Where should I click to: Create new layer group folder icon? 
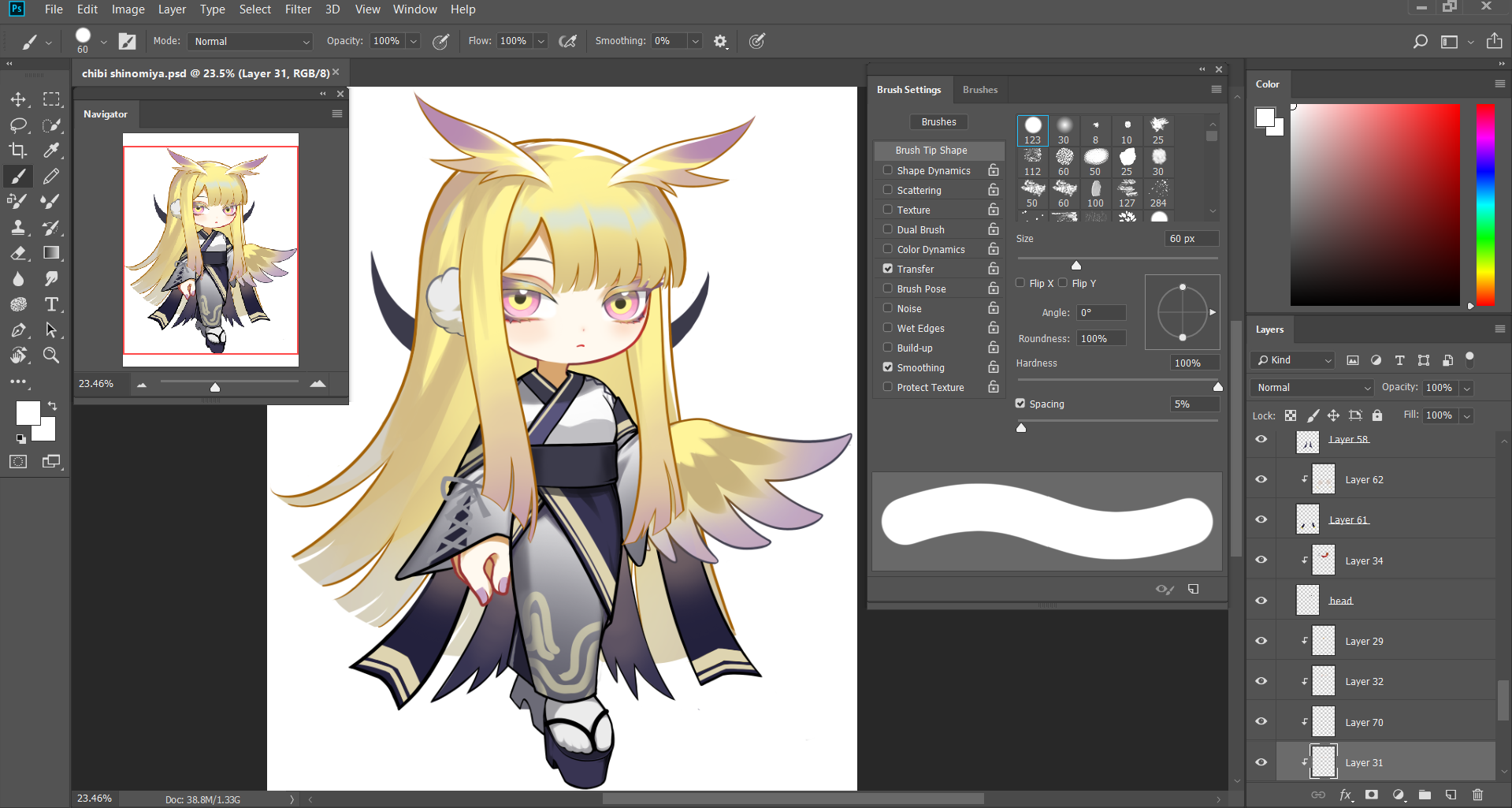(x=1425, y=795)
